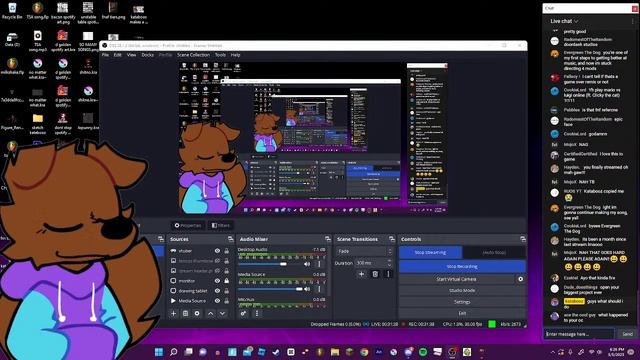Open Docks menu in OBS

click(147, 55)
